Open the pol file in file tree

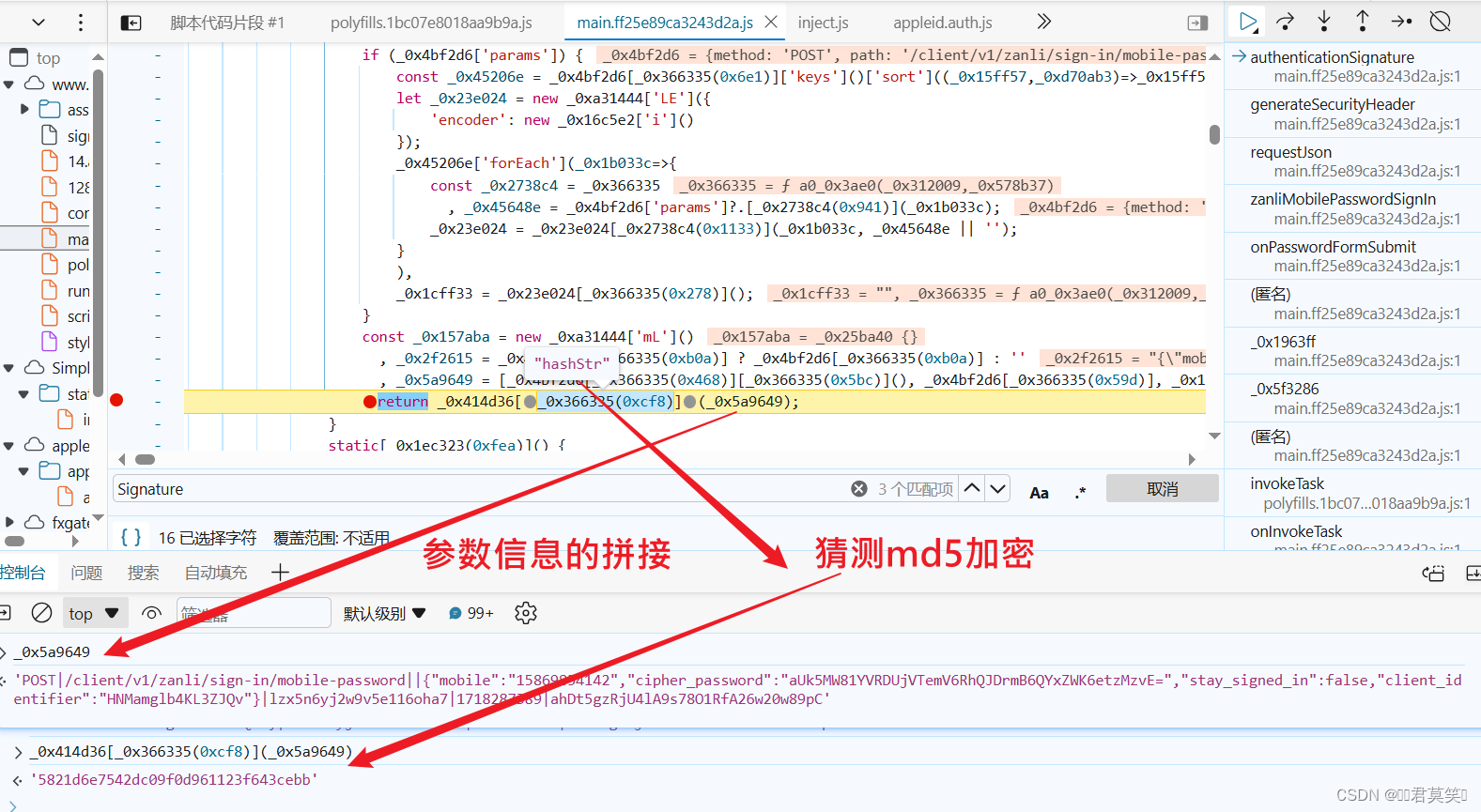point(65,265)
